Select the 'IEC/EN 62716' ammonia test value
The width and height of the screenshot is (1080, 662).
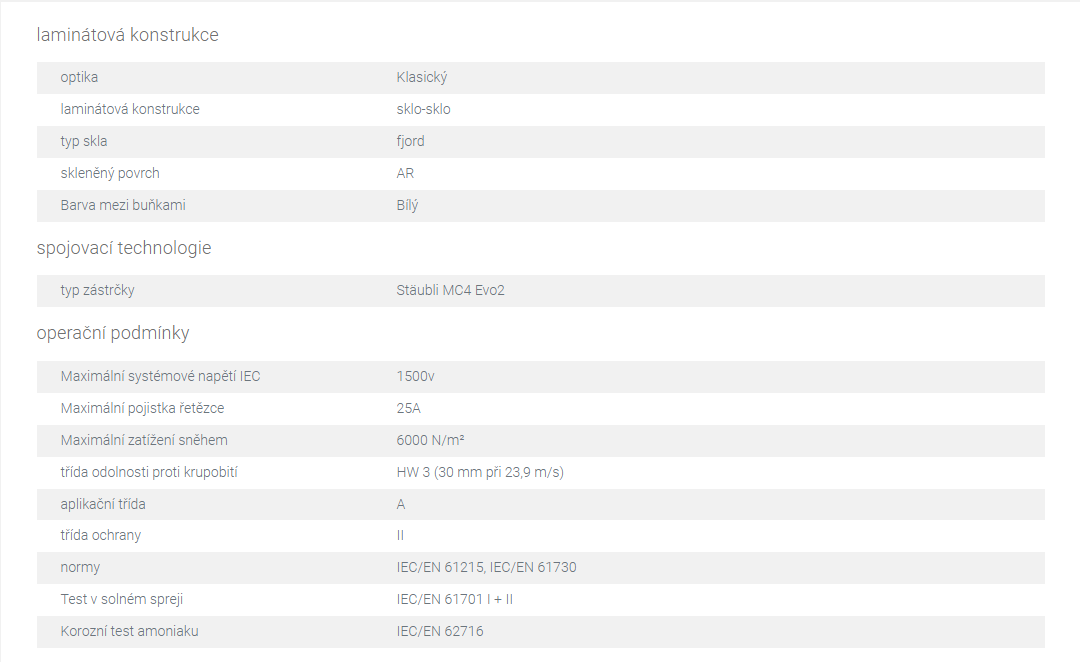[x=440, y=632]
